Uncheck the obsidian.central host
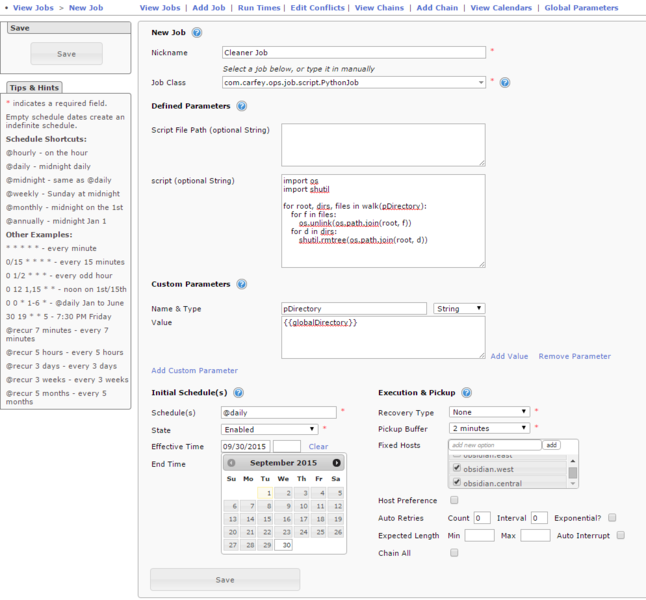The image size is (646, 600). (x=456, y=482)
